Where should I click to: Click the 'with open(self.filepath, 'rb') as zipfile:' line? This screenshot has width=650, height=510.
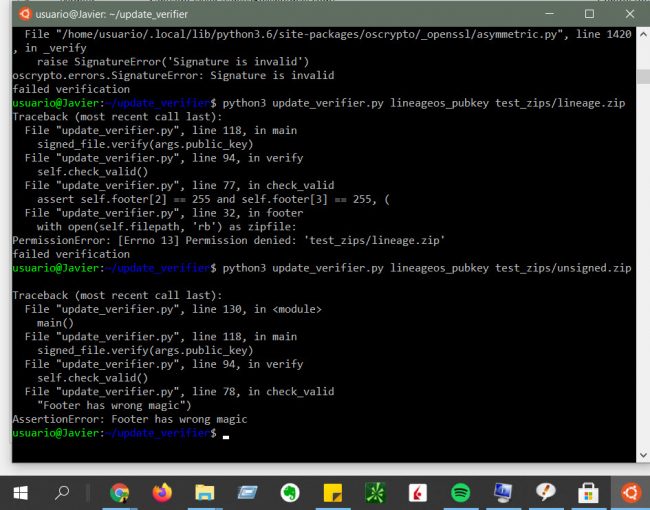167,227
